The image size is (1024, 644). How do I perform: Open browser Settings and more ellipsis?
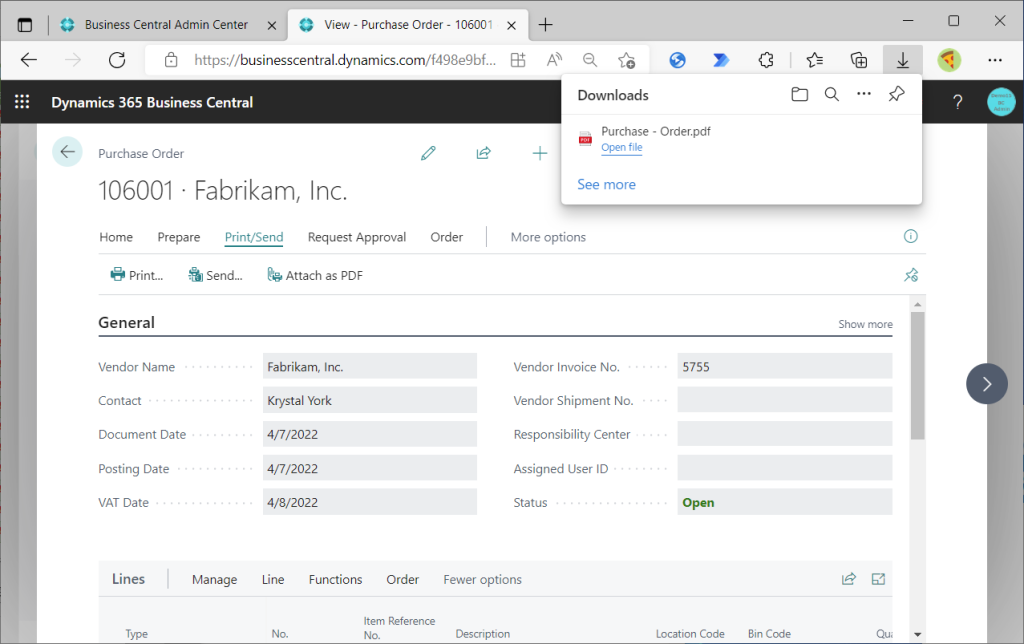pyautogui.click(x=995, y=60)
